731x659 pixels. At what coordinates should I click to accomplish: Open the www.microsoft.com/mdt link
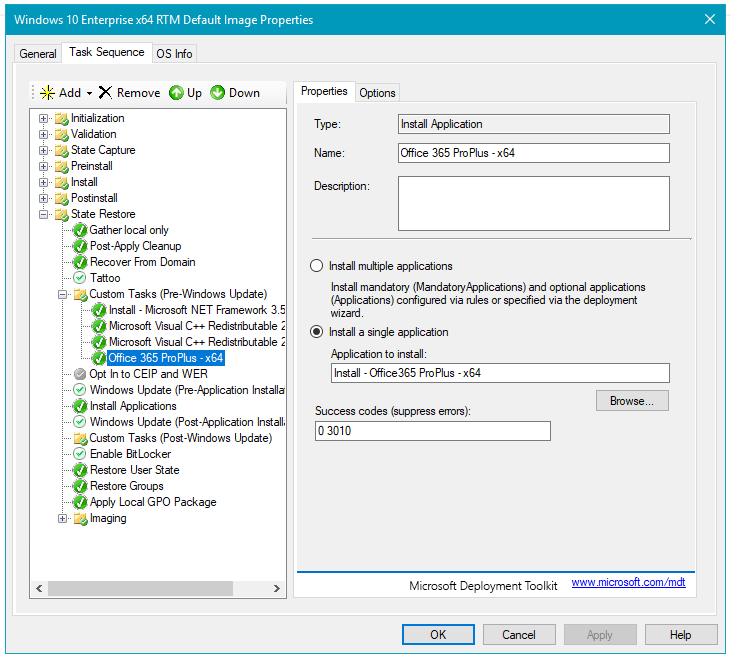[628, 582]
